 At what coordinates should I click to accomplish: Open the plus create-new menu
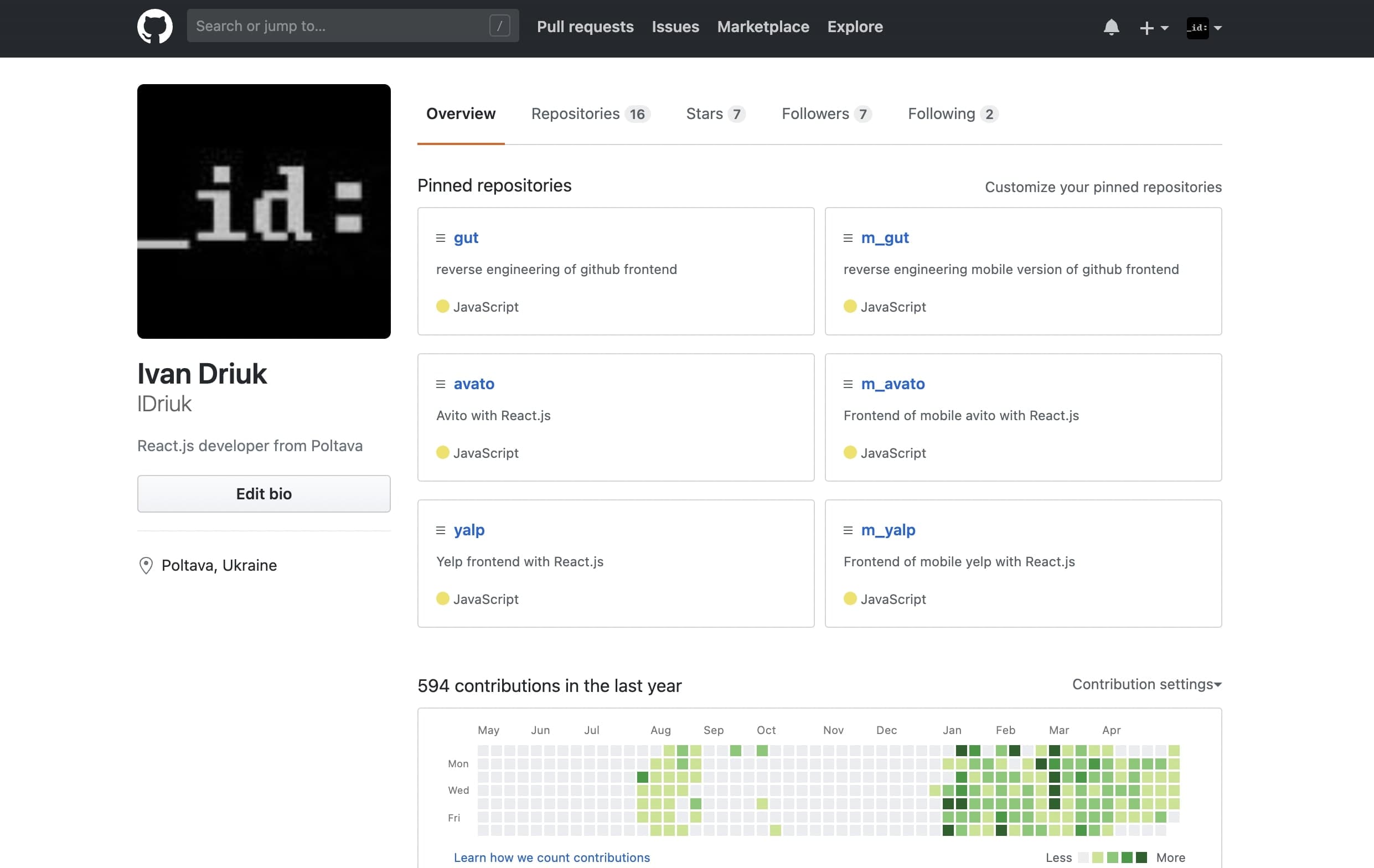coord(1154,27)
